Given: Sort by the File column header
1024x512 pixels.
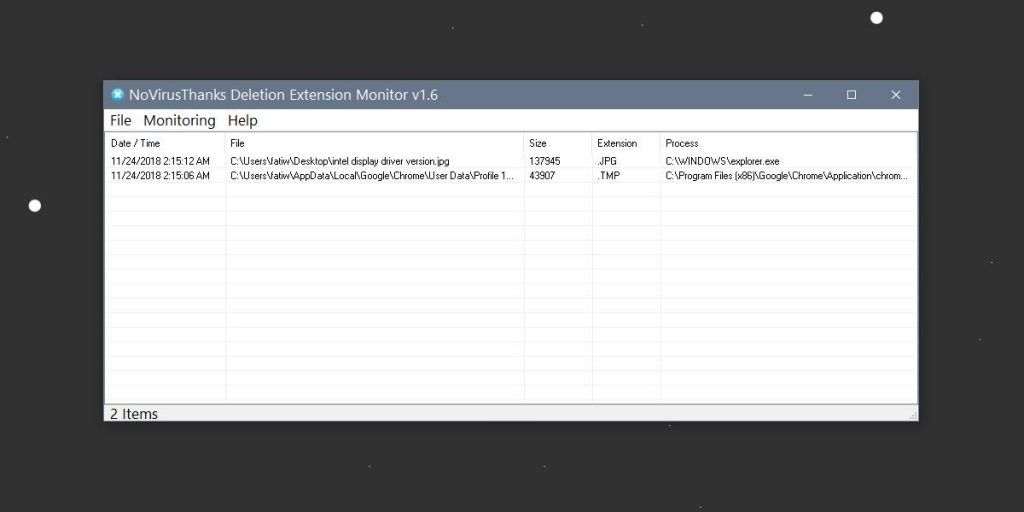Looking at the screenshot, I should [237, 143].
